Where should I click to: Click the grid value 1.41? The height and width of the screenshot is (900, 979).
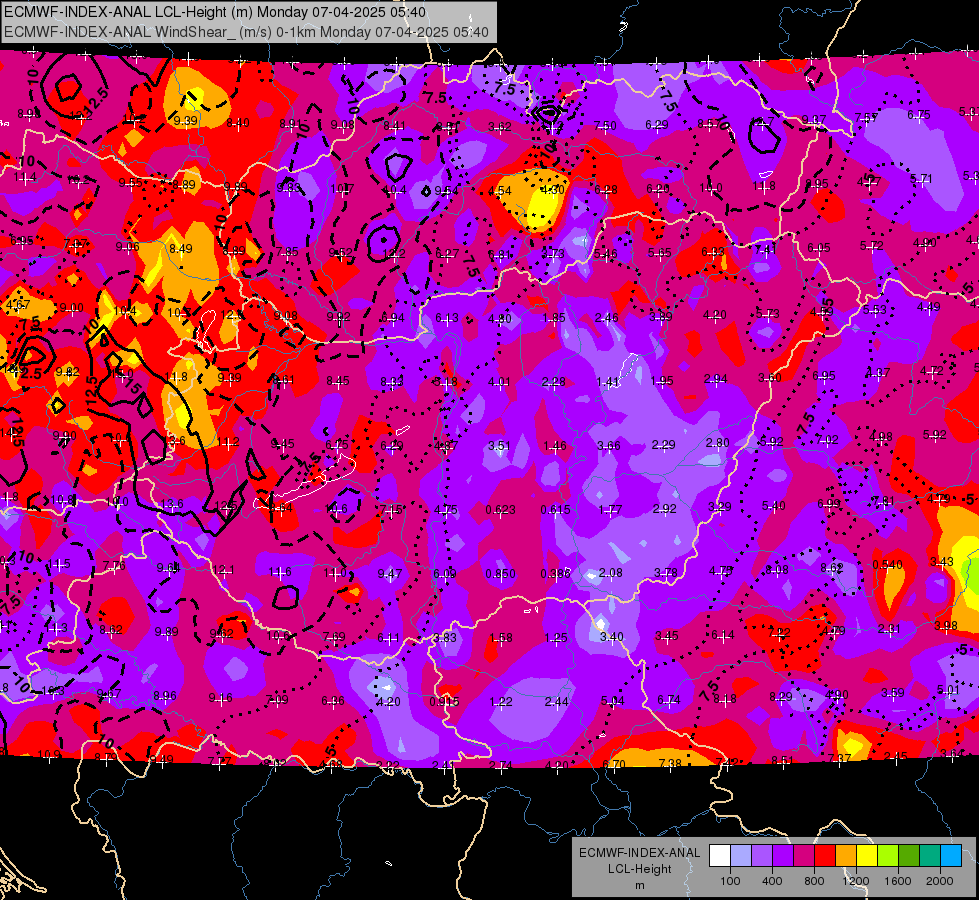pos(608,382)
